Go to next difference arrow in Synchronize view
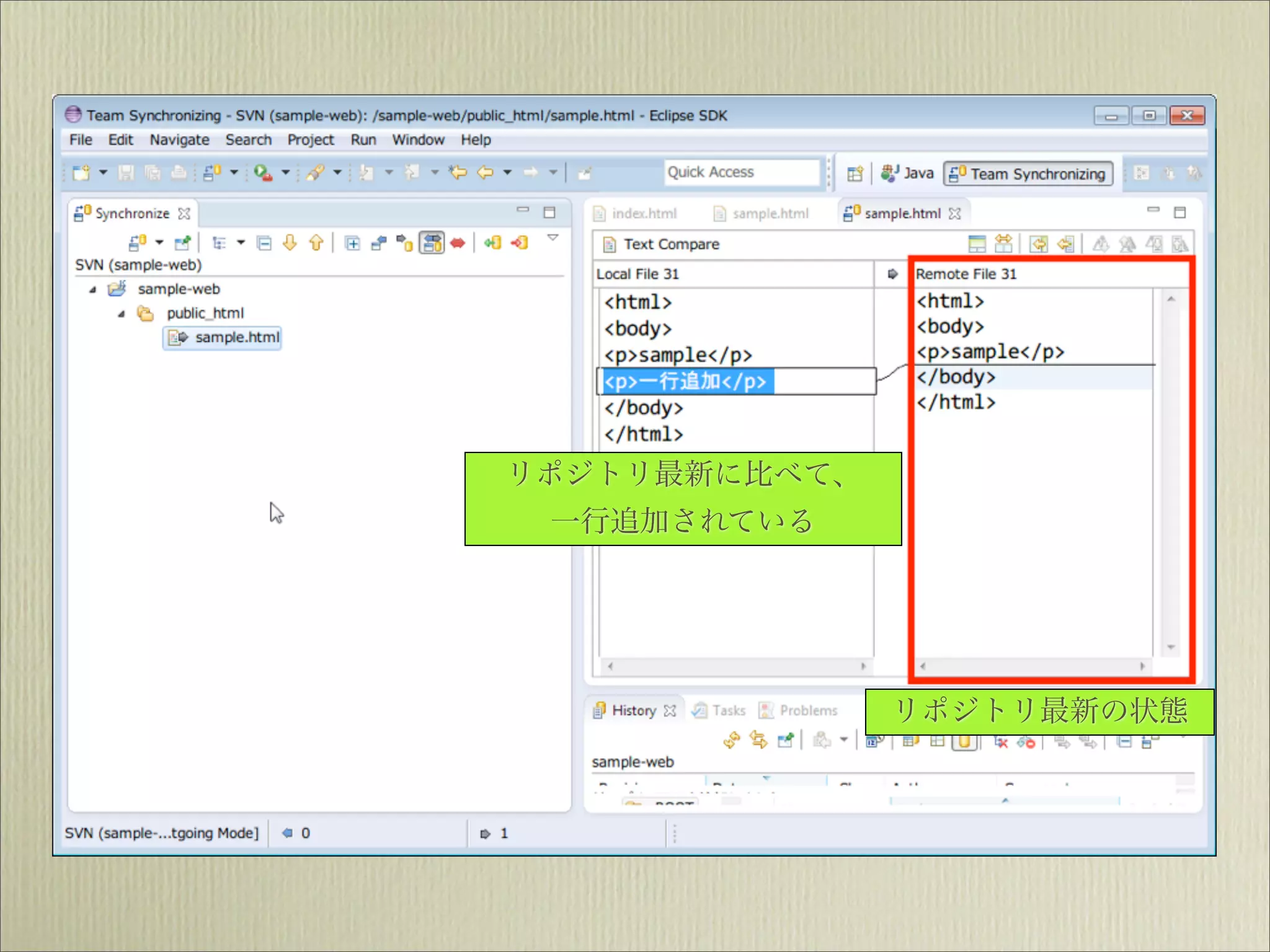The image size is (1270, 952). tap(290, 243)
